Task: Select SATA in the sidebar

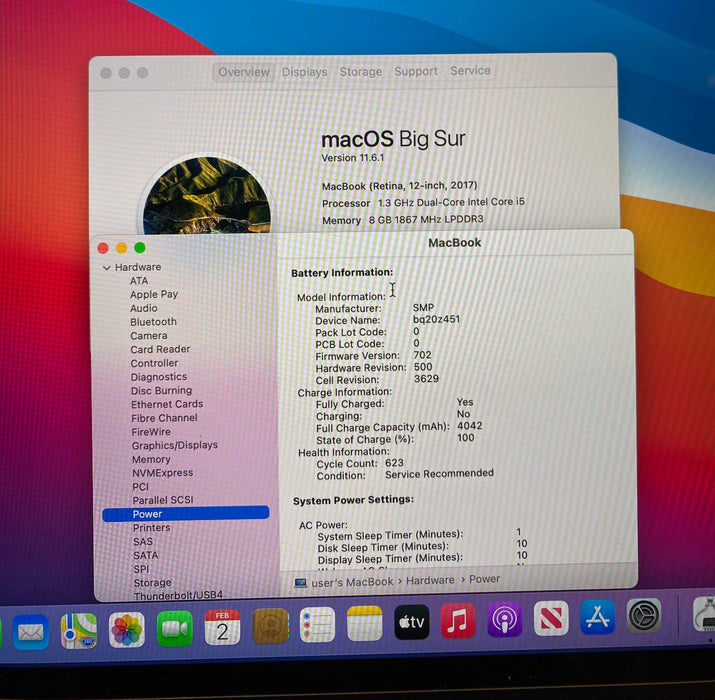Action: point(145,555)
